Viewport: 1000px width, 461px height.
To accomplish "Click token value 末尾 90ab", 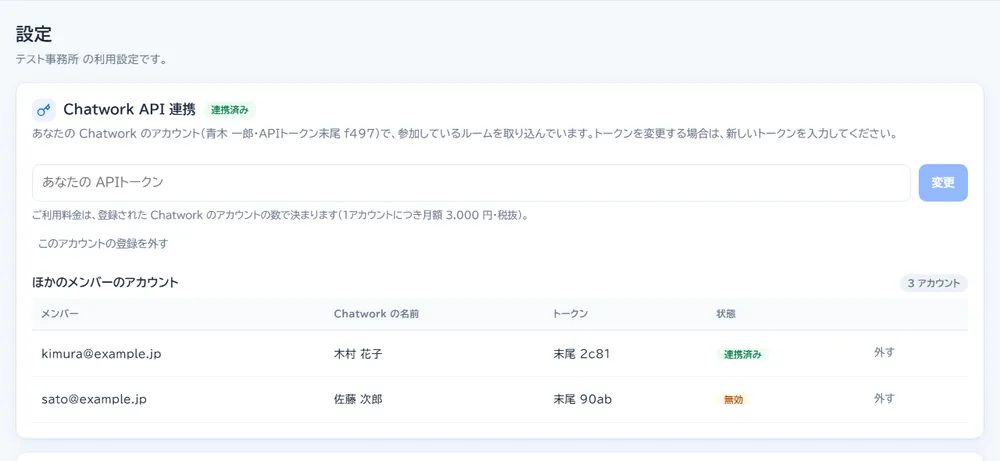I will 583,400.
